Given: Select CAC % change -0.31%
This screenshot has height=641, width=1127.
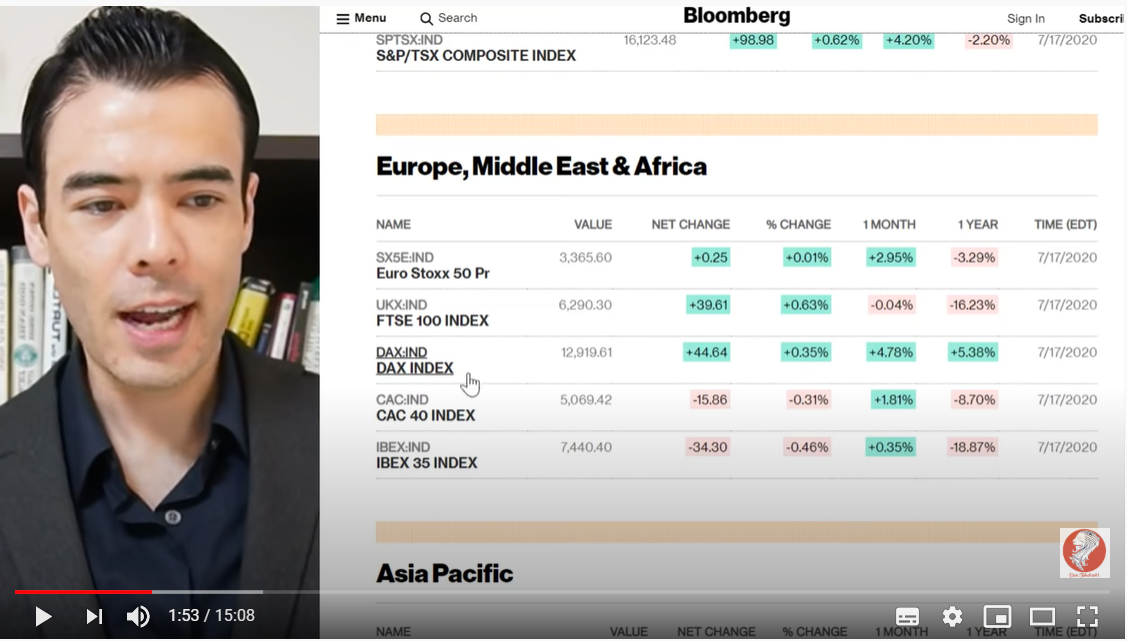Looking at the screenshot, I should [x=808, y=400].
